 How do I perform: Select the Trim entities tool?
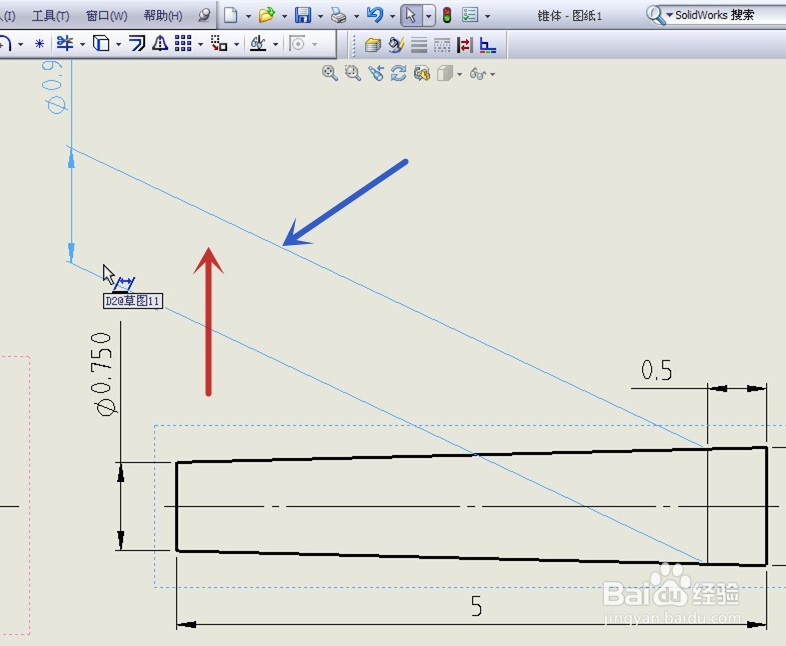pyautogui.click(x=65, y=44)
